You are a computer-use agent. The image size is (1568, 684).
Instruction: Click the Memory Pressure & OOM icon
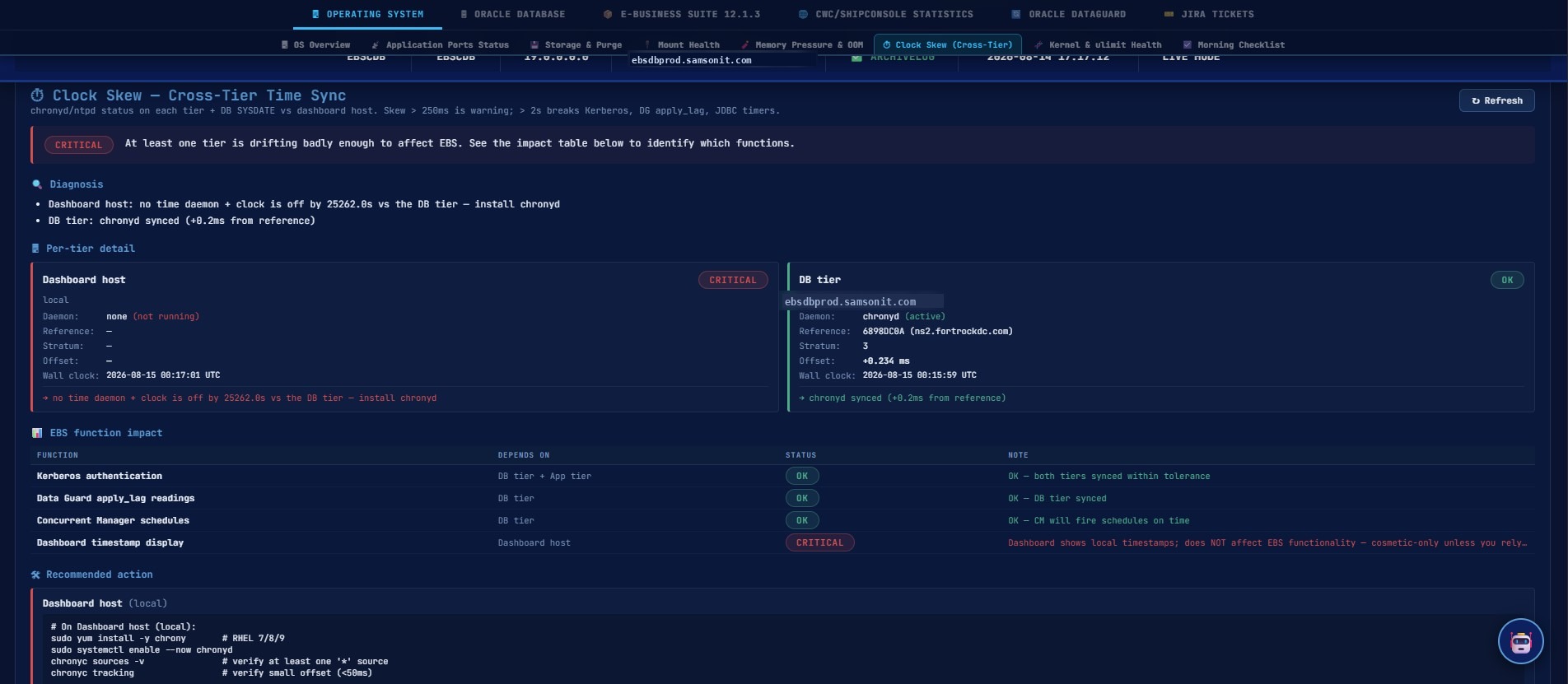(x=745, y=44)
